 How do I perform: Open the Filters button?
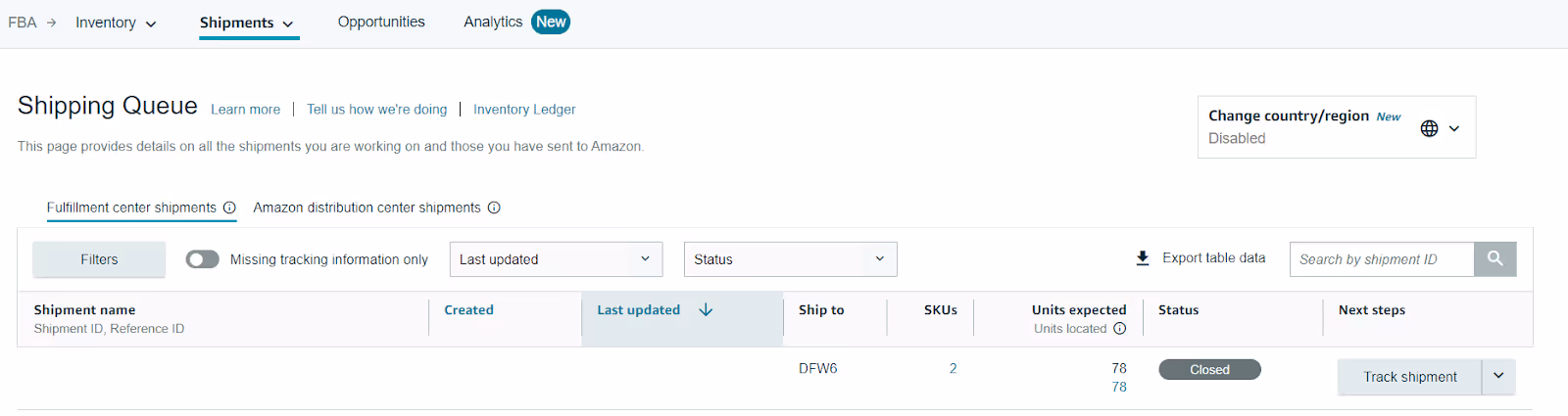coord(99,259)
